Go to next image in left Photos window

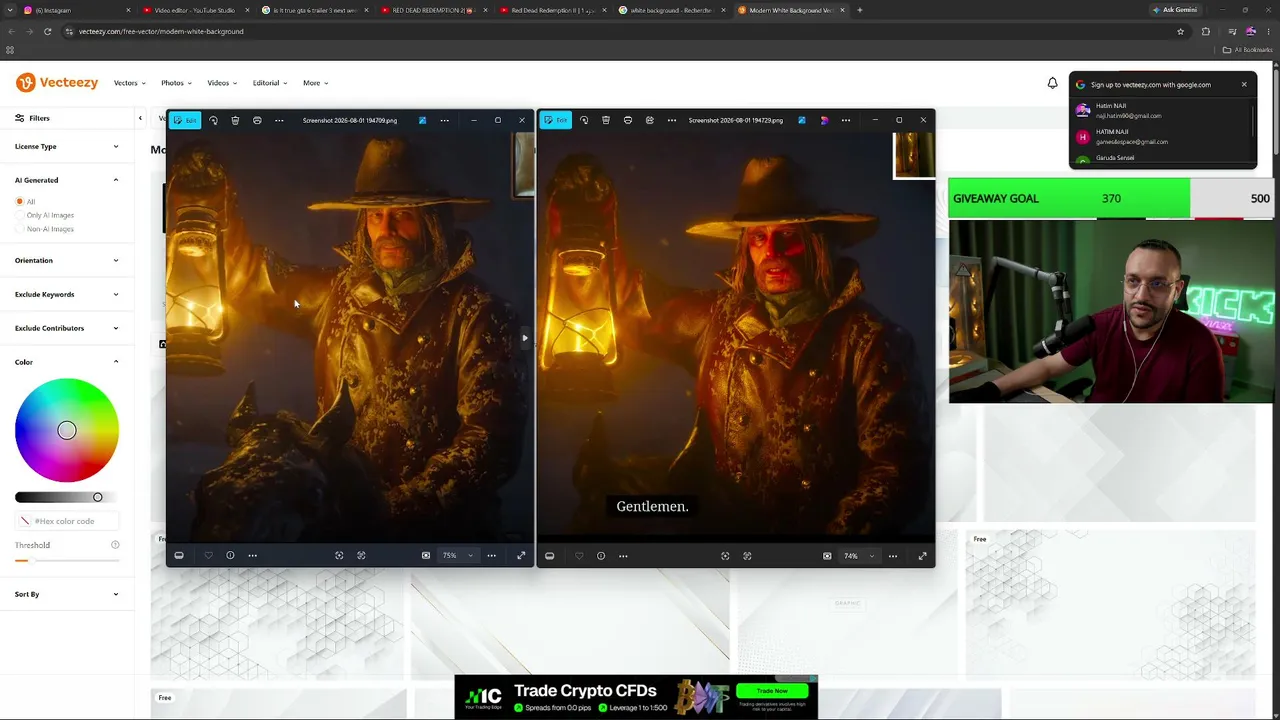[x=525, y=338]
